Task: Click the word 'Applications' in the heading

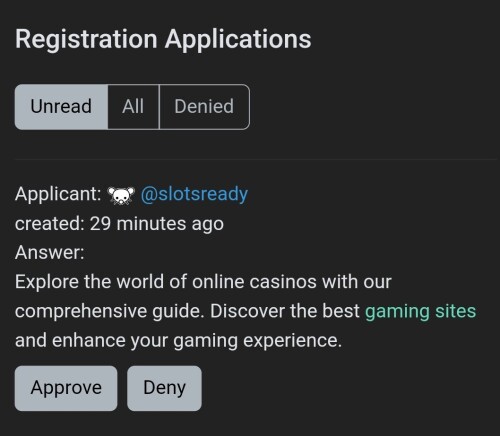Action: (x=238, y=39)
